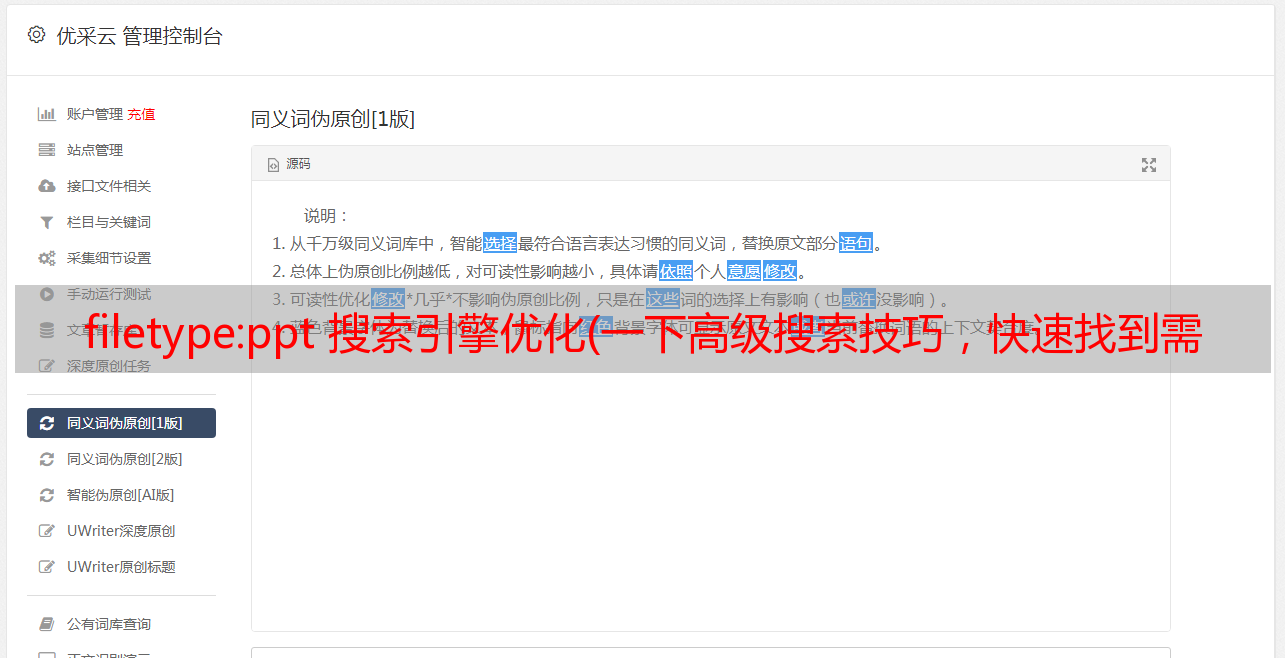Click the 源码 source code icon
This screenshot has height=658, width=1285.
[273, 165]
